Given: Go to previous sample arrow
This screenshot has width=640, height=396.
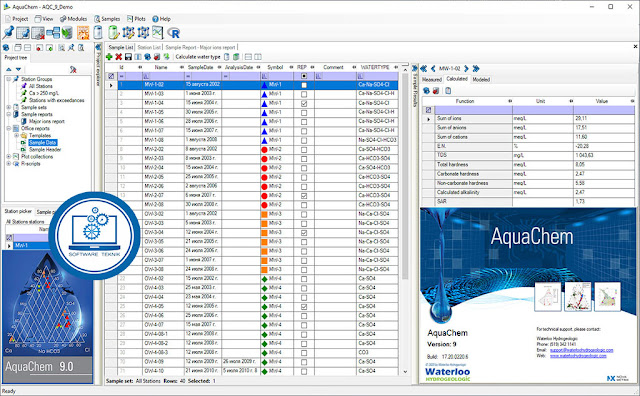Looking at the screenshot, I should (x=433, y=69).
